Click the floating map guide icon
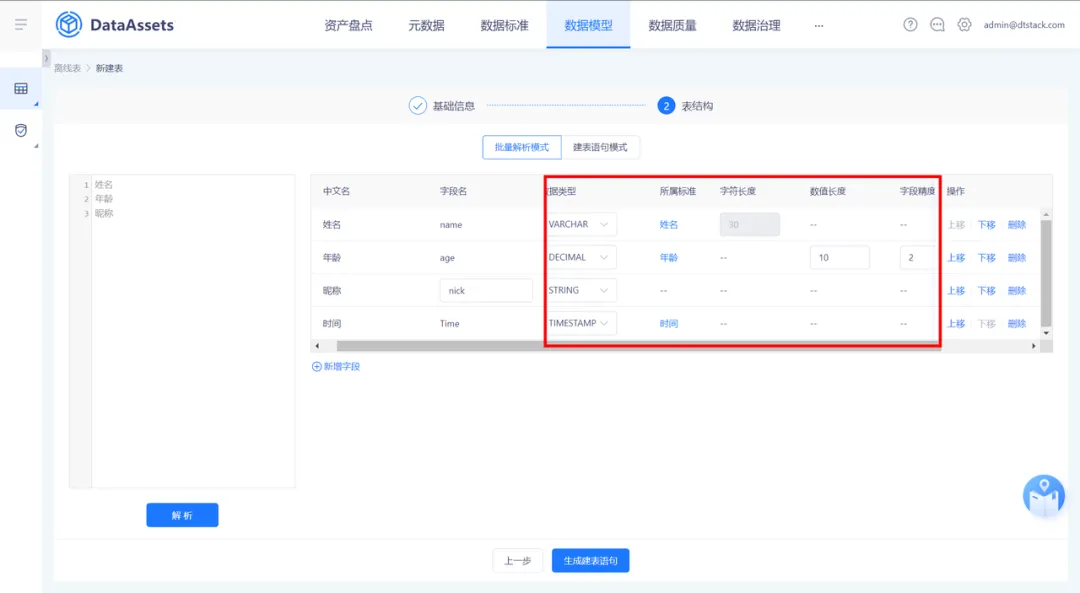The height and width of the screenshot is (593, 1080). point(1043,495)
